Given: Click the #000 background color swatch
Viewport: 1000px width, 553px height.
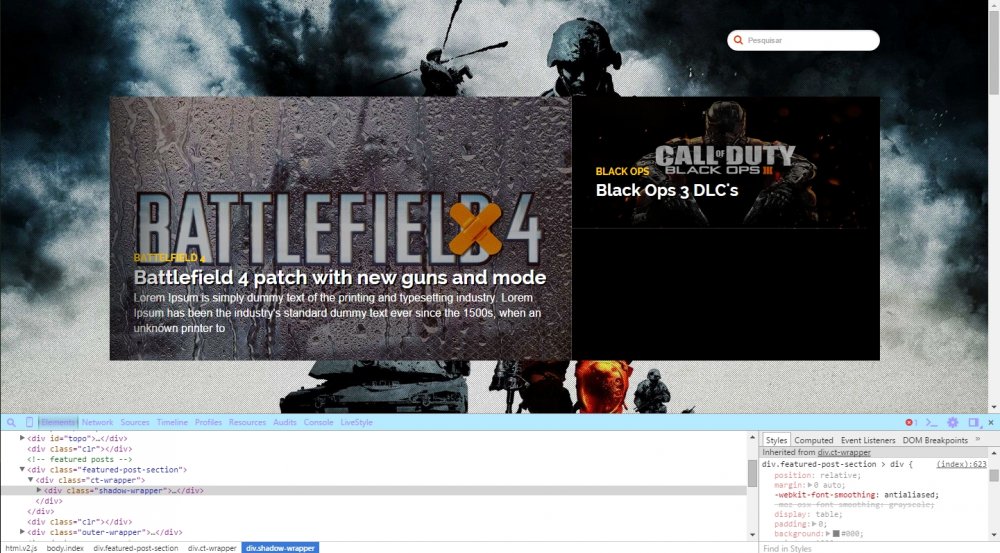Looking at the screenshot, I should (x=836, y=534).
